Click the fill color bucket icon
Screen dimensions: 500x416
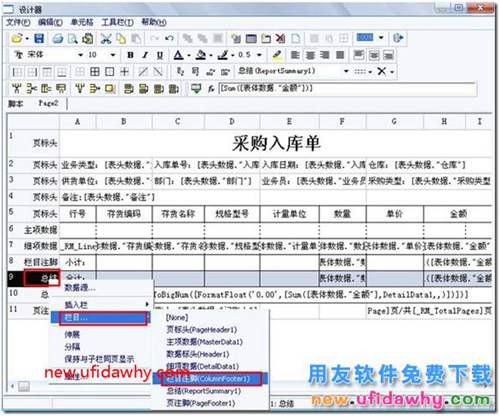pos(200,55)
